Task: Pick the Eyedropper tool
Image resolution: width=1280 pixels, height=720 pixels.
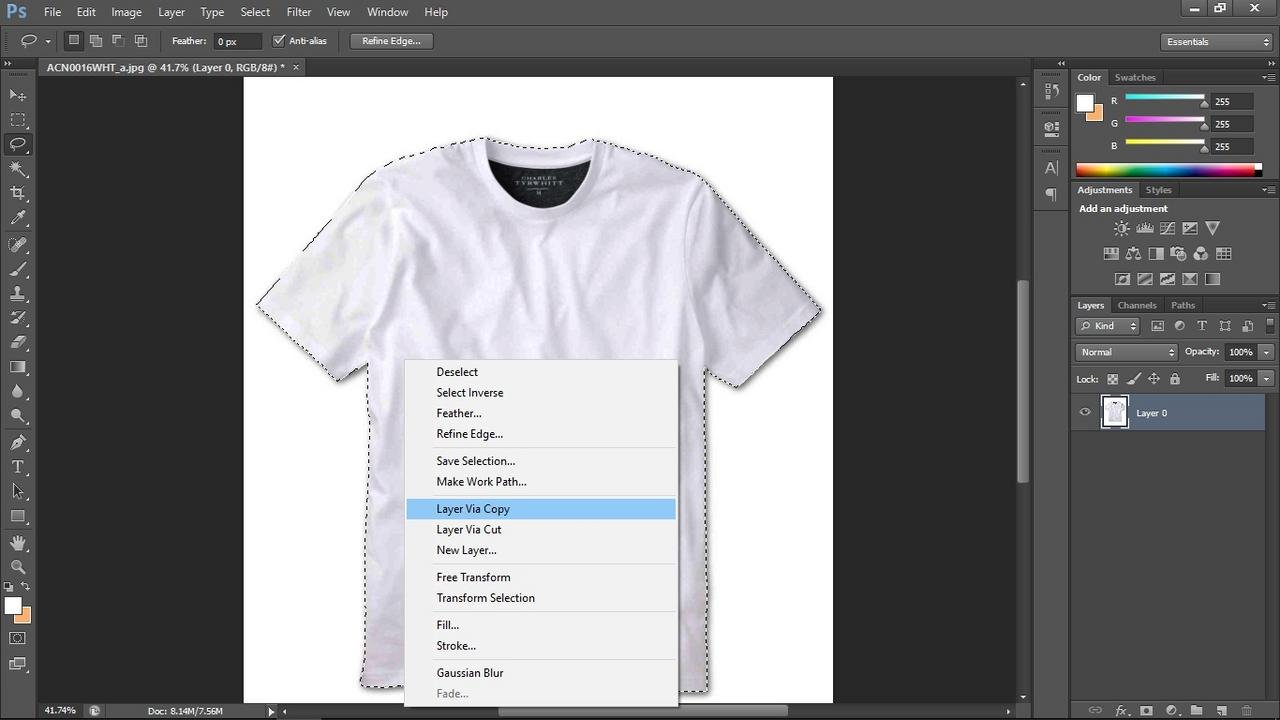Action: click(18, 218)
